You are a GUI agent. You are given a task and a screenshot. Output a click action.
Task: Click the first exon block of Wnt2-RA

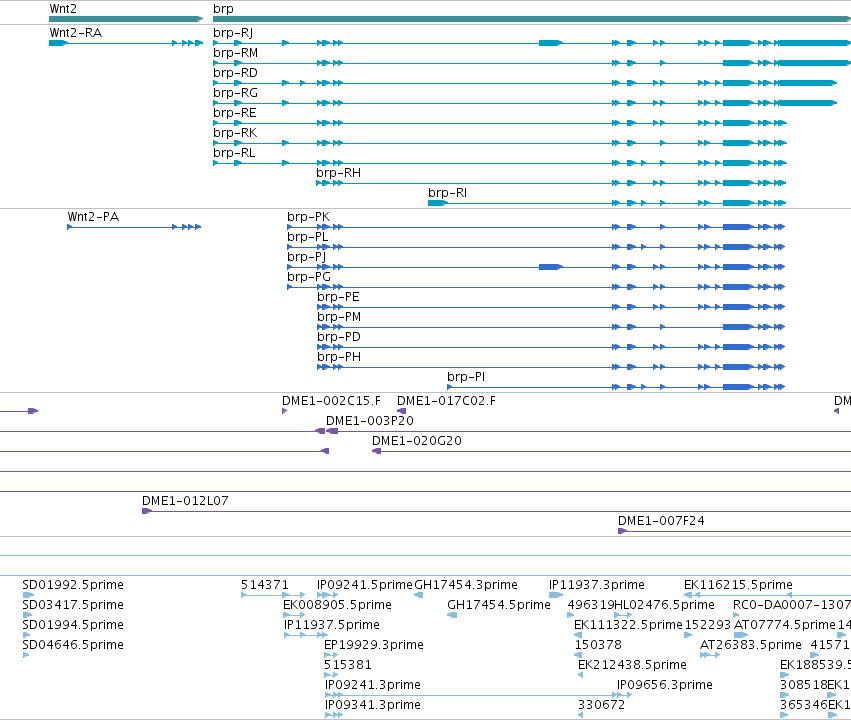click(58, 43)
